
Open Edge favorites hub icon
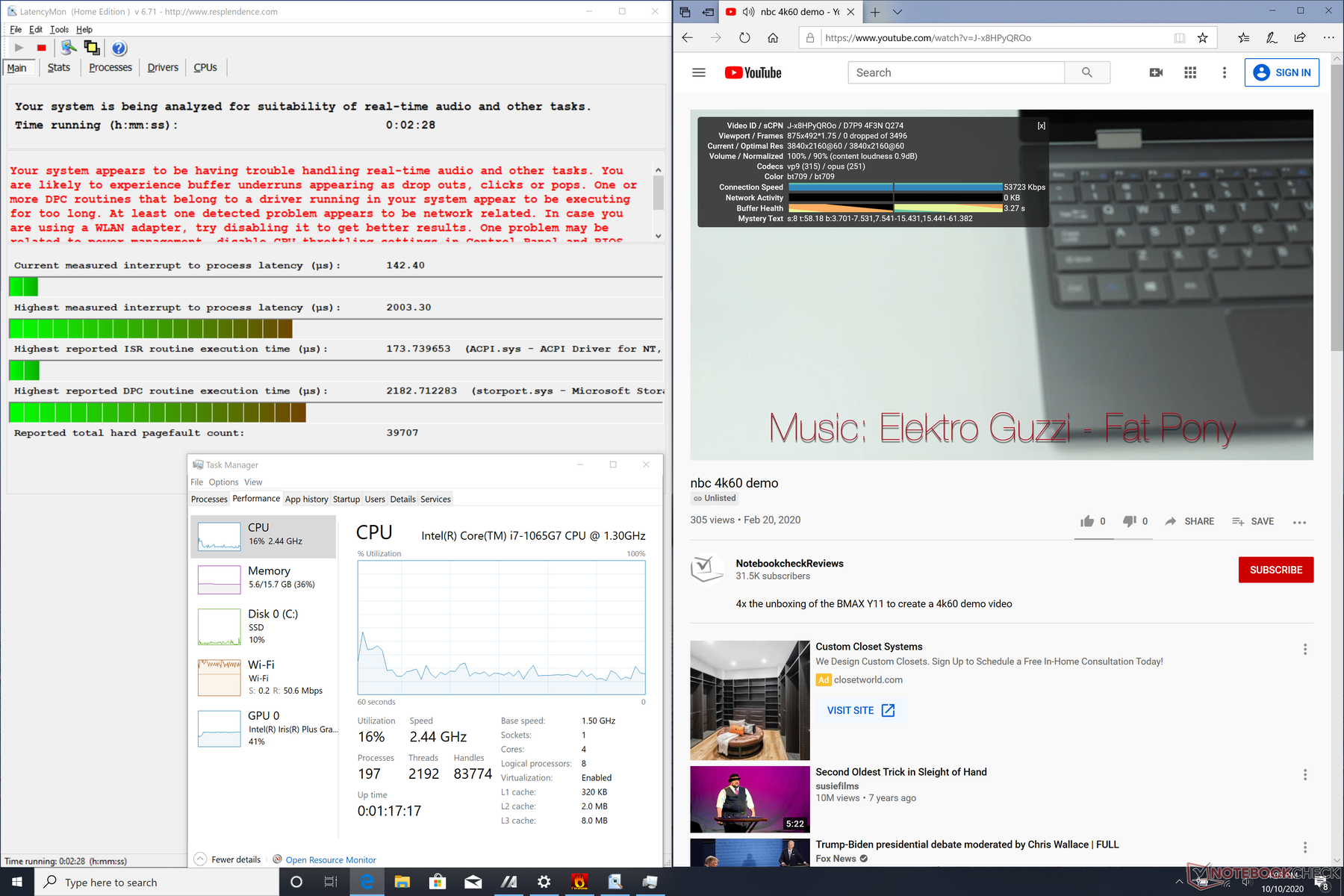(1243, 38)
